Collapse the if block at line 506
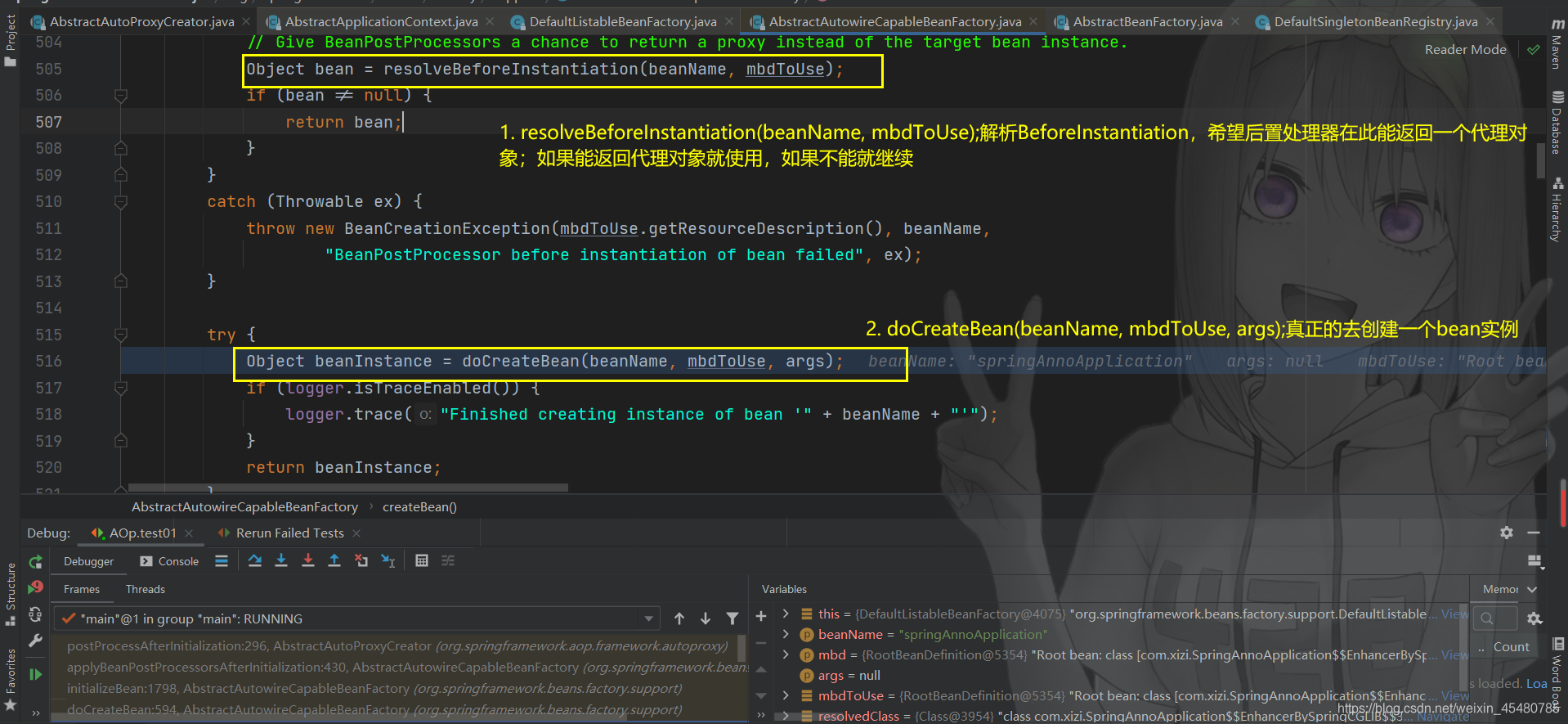The image size is (1568, 724). pyautogui.click(x=121, y=96)
